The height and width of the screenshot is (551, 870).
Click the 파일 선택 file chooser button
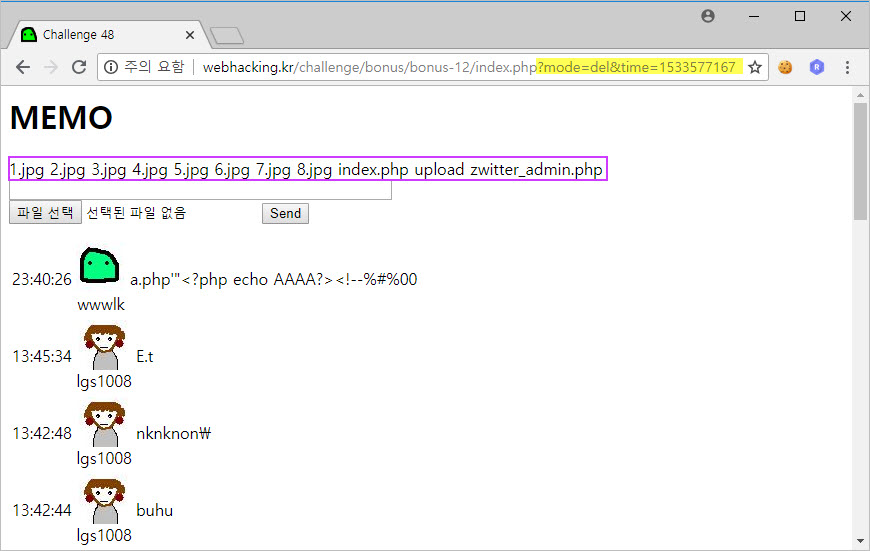point(45,213)
